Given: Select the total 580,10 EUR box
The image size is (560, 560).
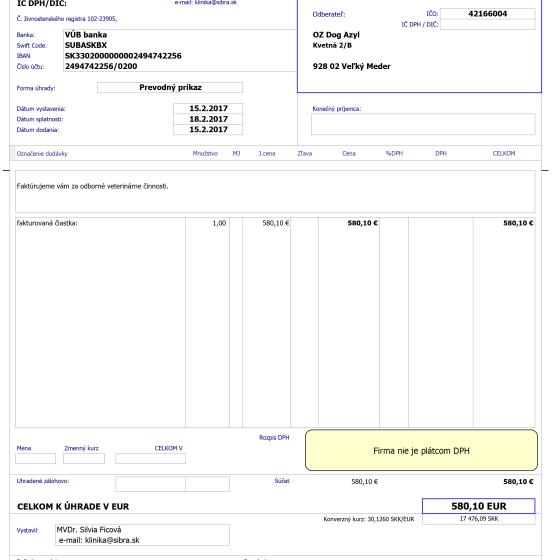Looking at the screenshot, I should click(x=479, y=506).
